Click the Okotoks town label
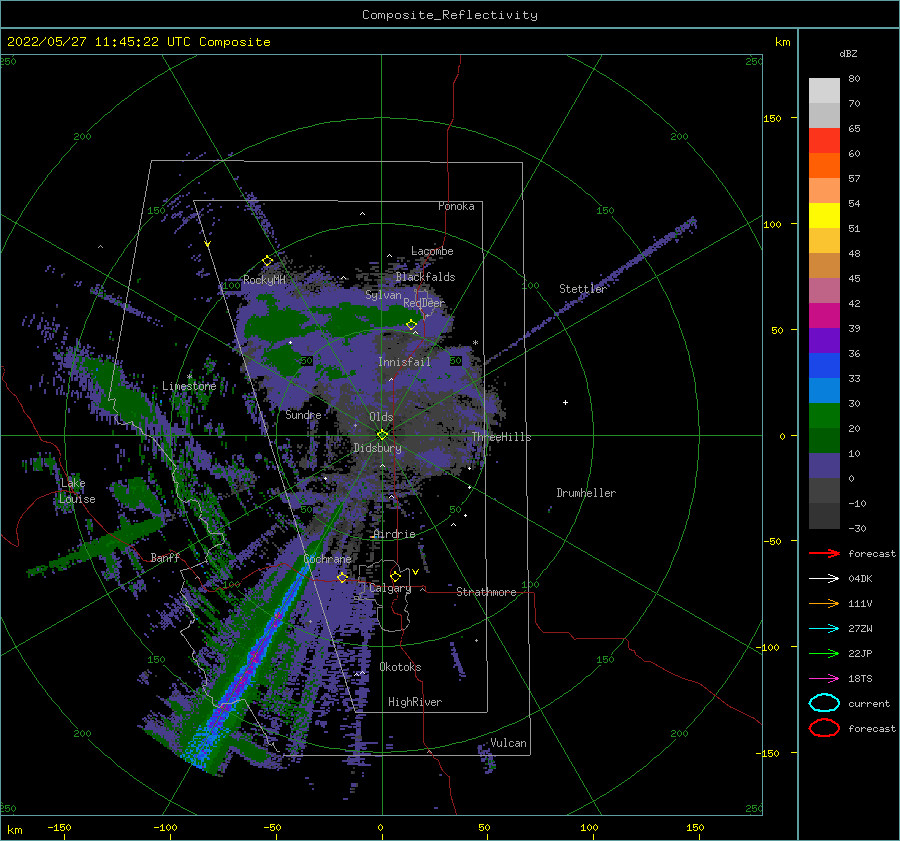Image resolution: width=900 pixels, height=841 pixels. pos(400,667)
